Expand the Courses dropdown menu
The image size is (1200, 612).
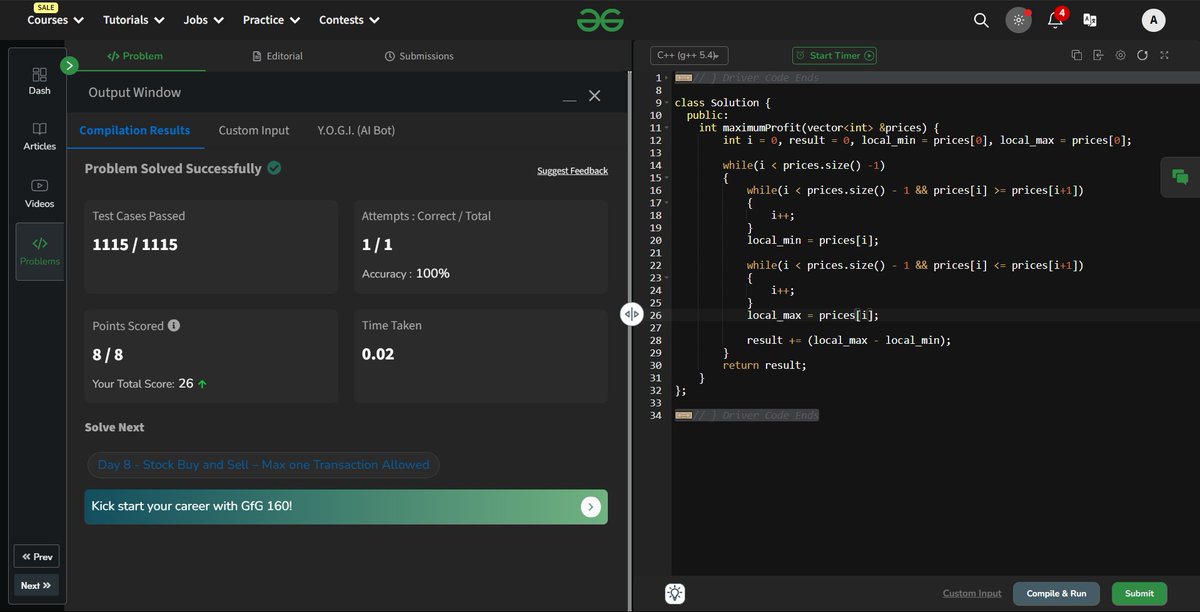56,20
